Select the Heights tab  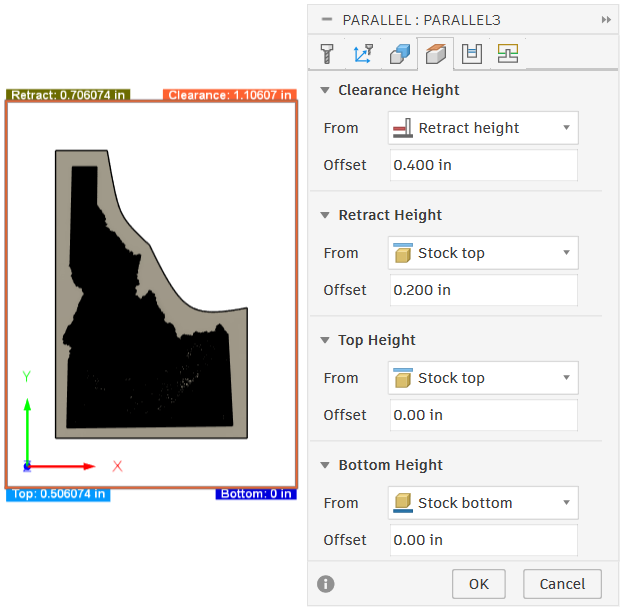coord(436,54)
